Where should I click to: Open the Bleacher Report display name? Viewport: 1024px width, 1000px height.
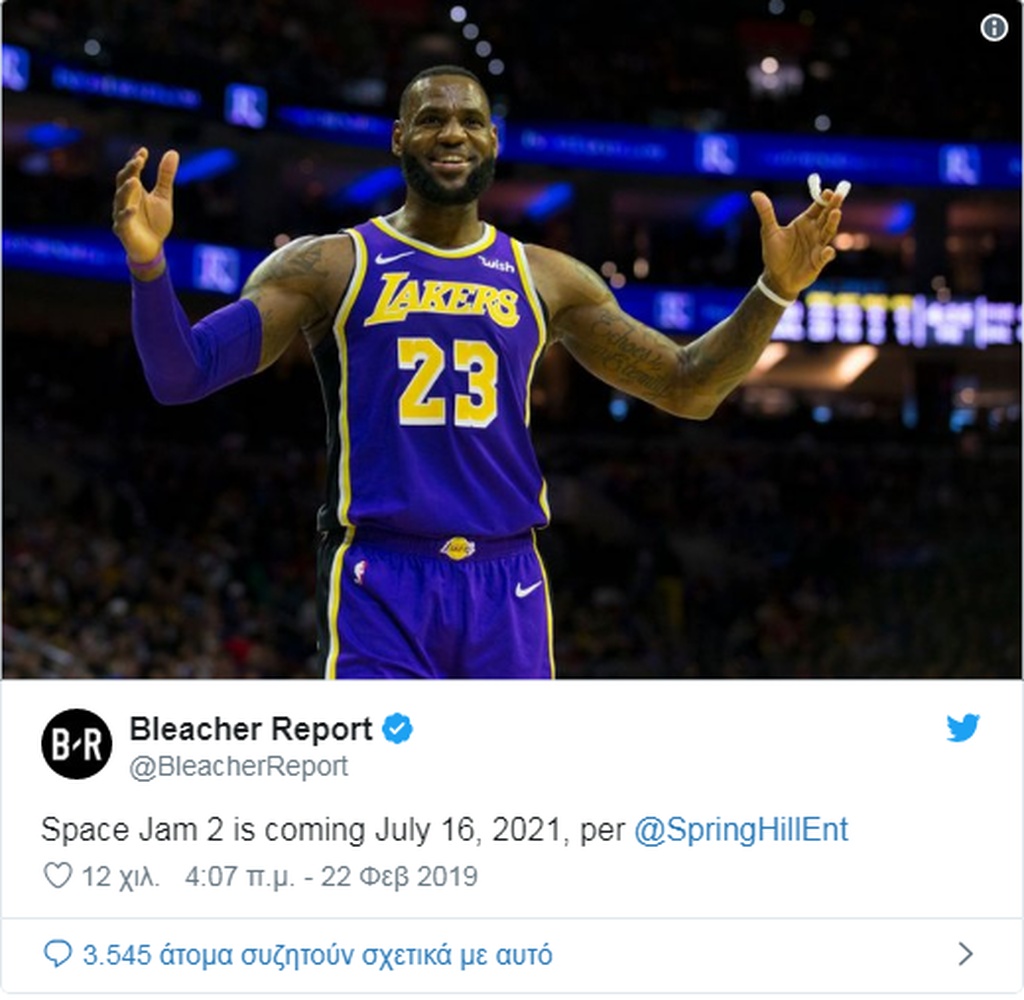tap(251, 728)
